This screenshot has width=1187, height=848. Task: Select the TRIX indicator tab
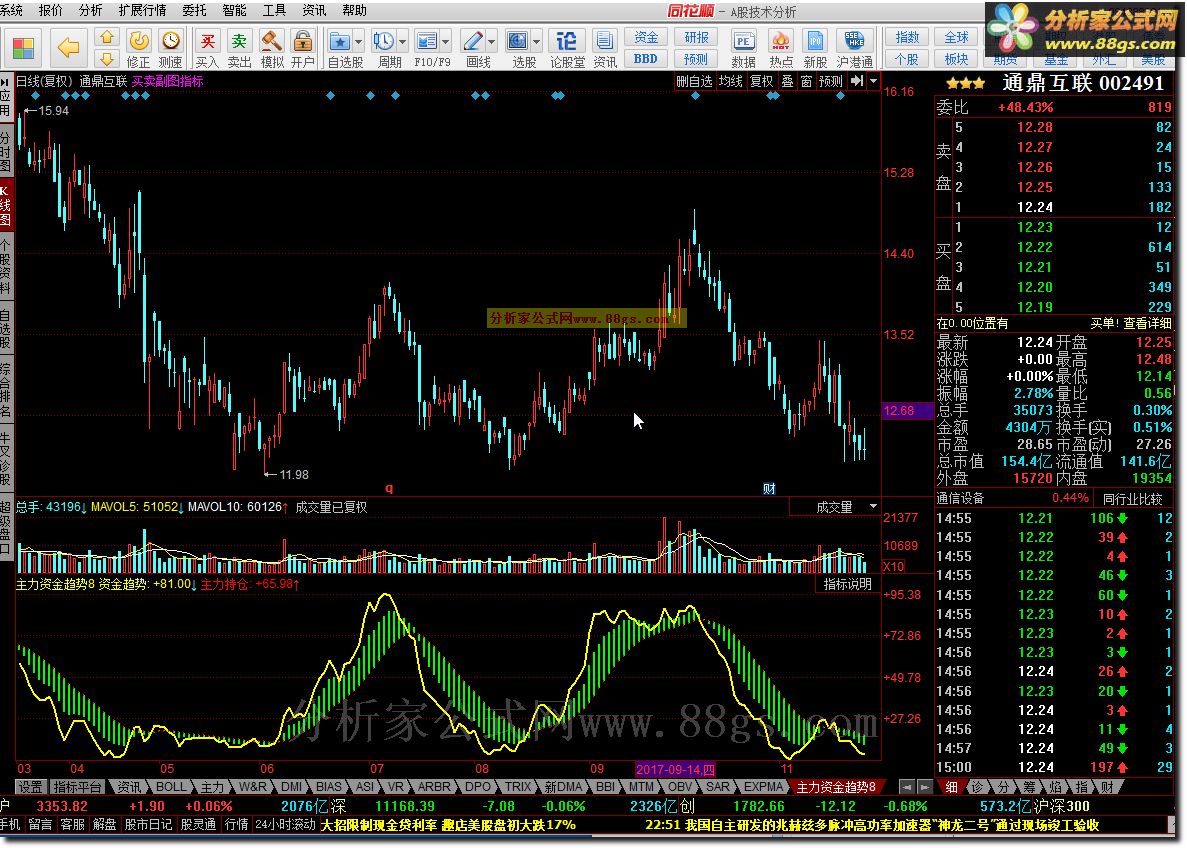coord(518,787)
